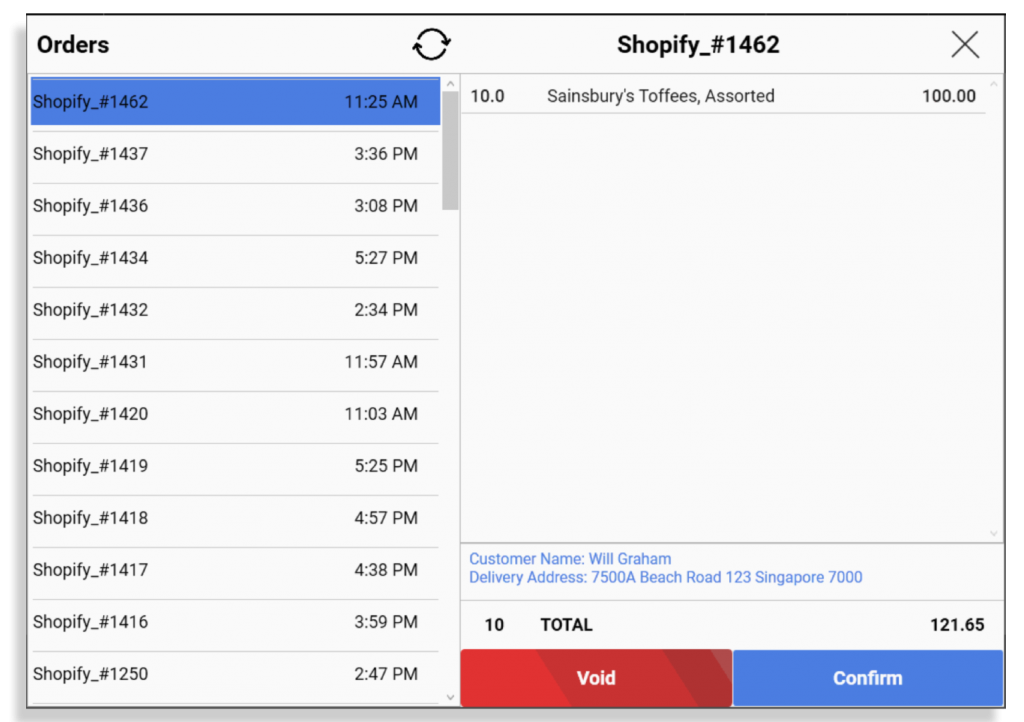
Task: Click the Customer Name: Will Graham text
Action: click(x=570, y=559)
